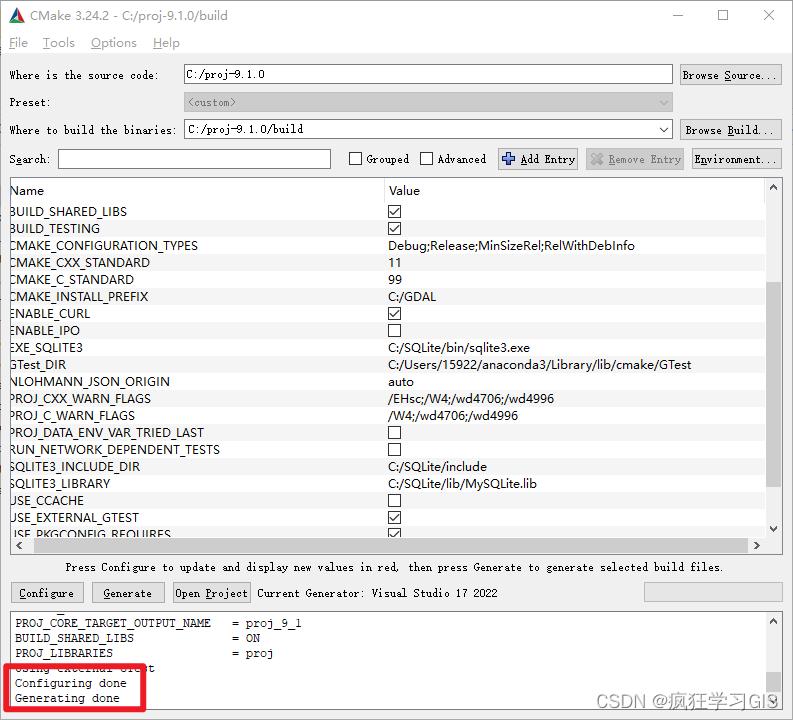Click the cache table vertical scrollbar thumb
Image resolution: width=793 pixels, height=720 pixels.
(x=773, y=384)
